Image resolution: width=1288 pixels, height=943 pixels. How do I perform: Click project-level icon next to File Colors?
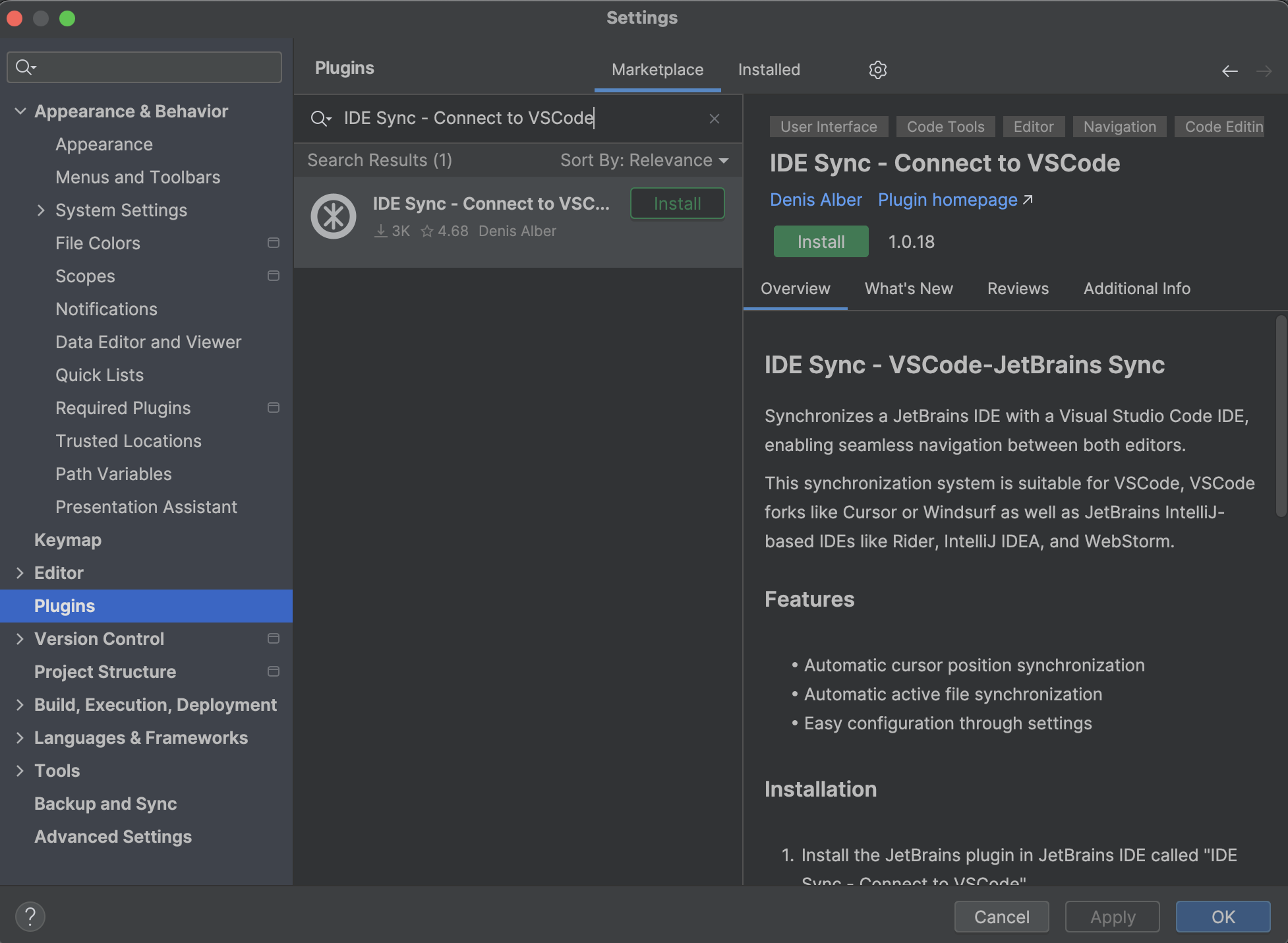274,243
